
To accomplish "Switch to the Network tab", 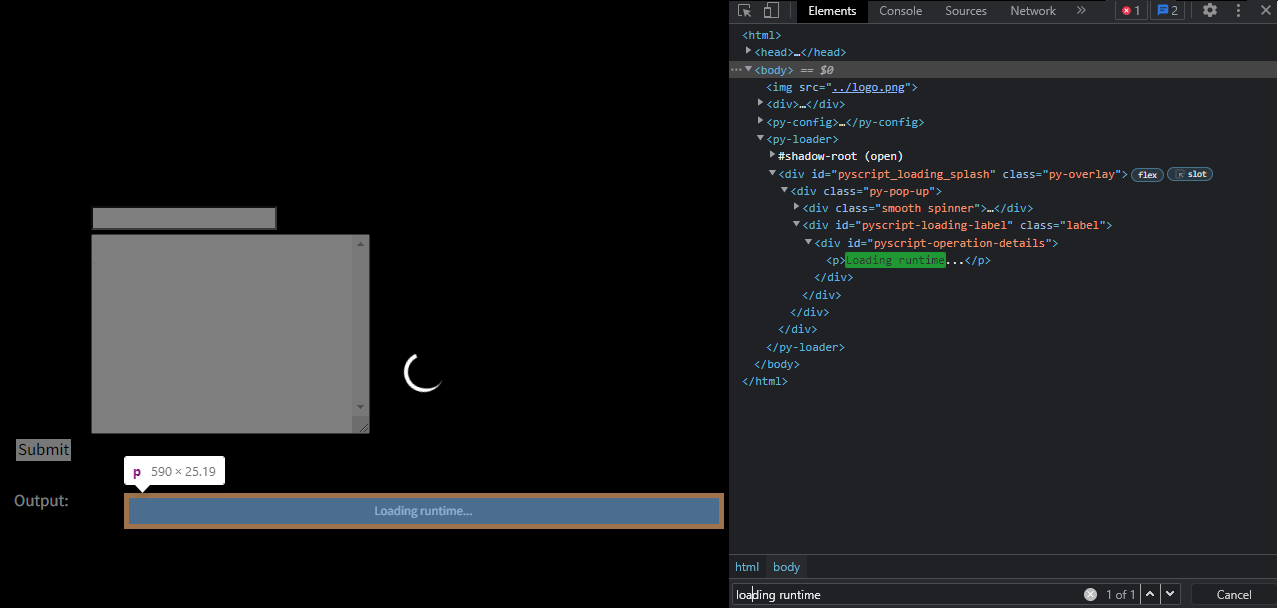I will tap(1033, 11).
